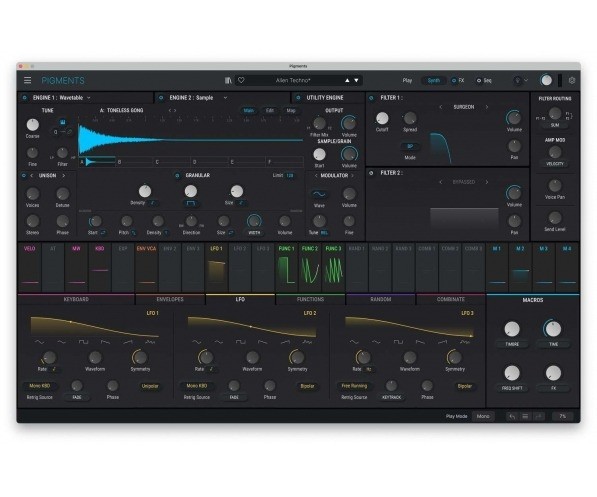Select the FUNC 2 modulation source
This screenshot has height=497, width=597.
[x=310, y=267]
